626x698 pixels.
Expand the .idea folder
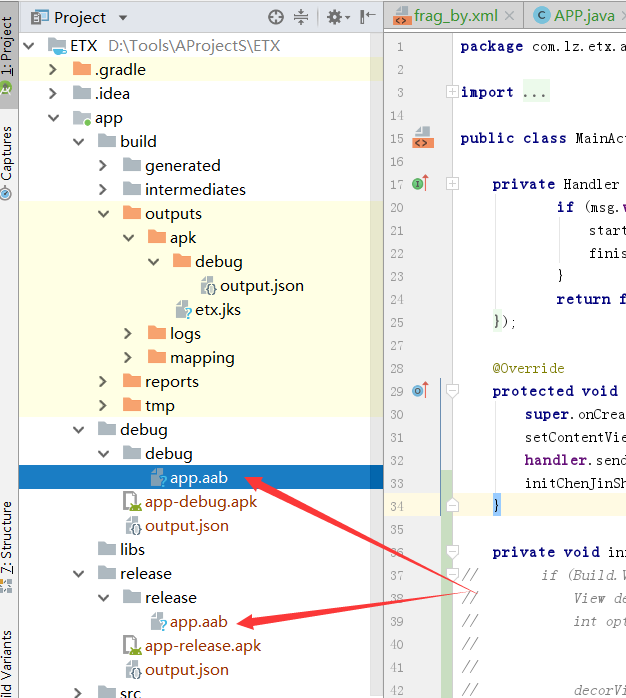[x=53, y=93]
